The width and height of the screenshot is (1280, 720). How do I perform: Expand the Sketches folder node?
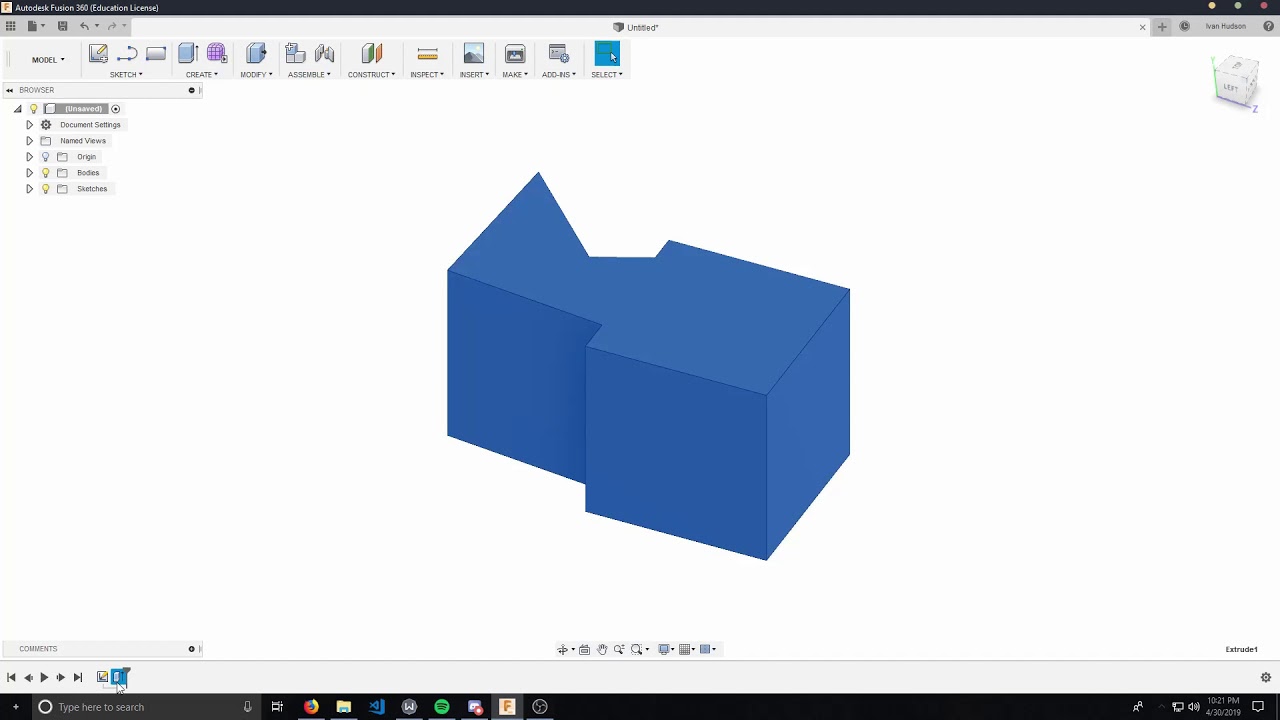coord(29,189)
